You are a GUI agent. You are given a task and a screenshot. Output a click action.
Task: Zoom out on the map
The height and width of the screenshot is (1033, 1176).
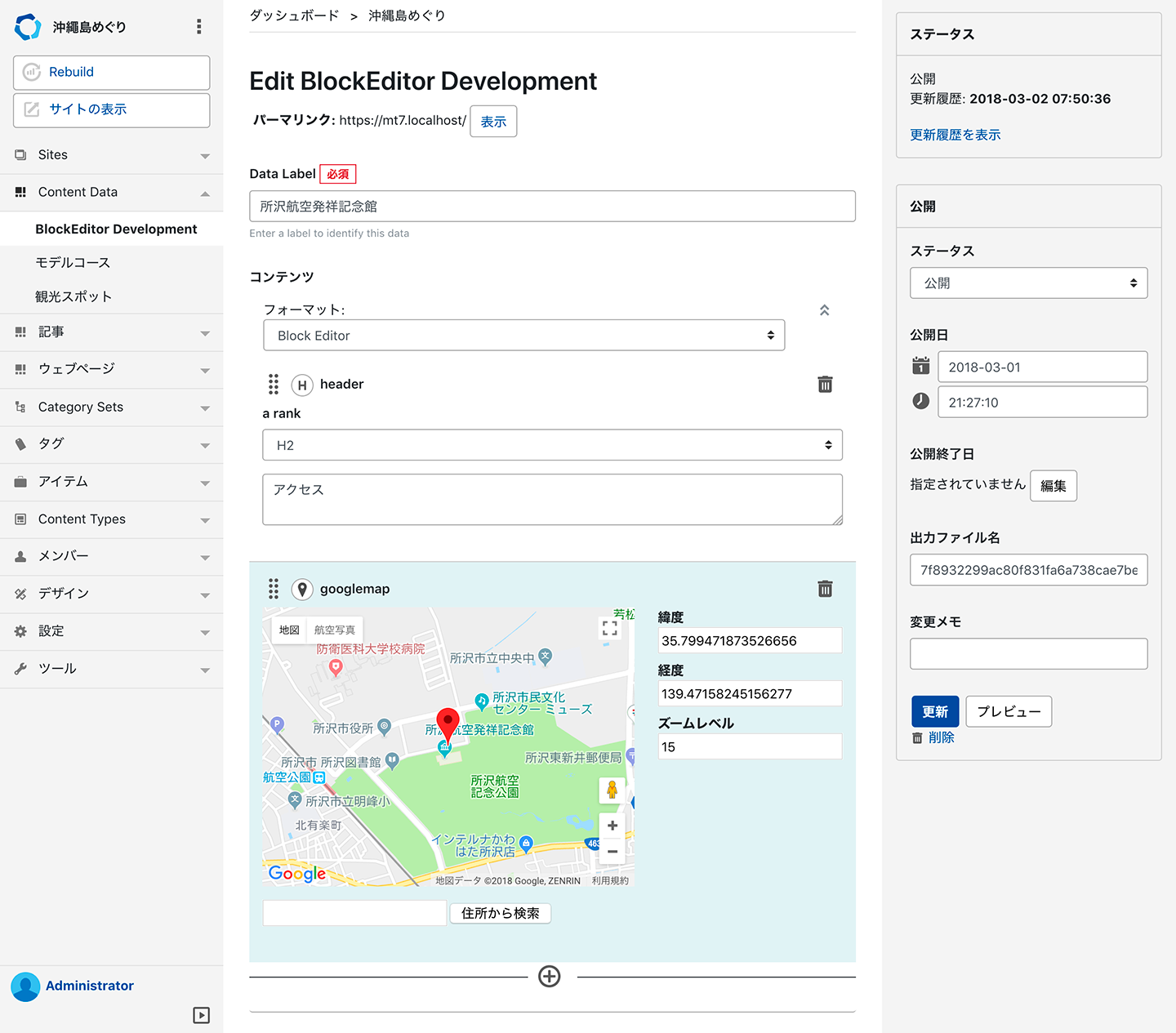(x=612, y=852)
